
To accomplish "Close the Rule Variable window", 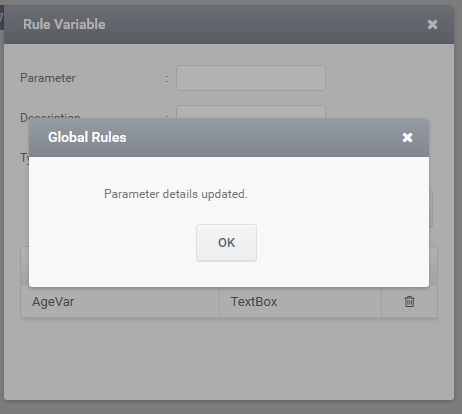I will 432,24.
